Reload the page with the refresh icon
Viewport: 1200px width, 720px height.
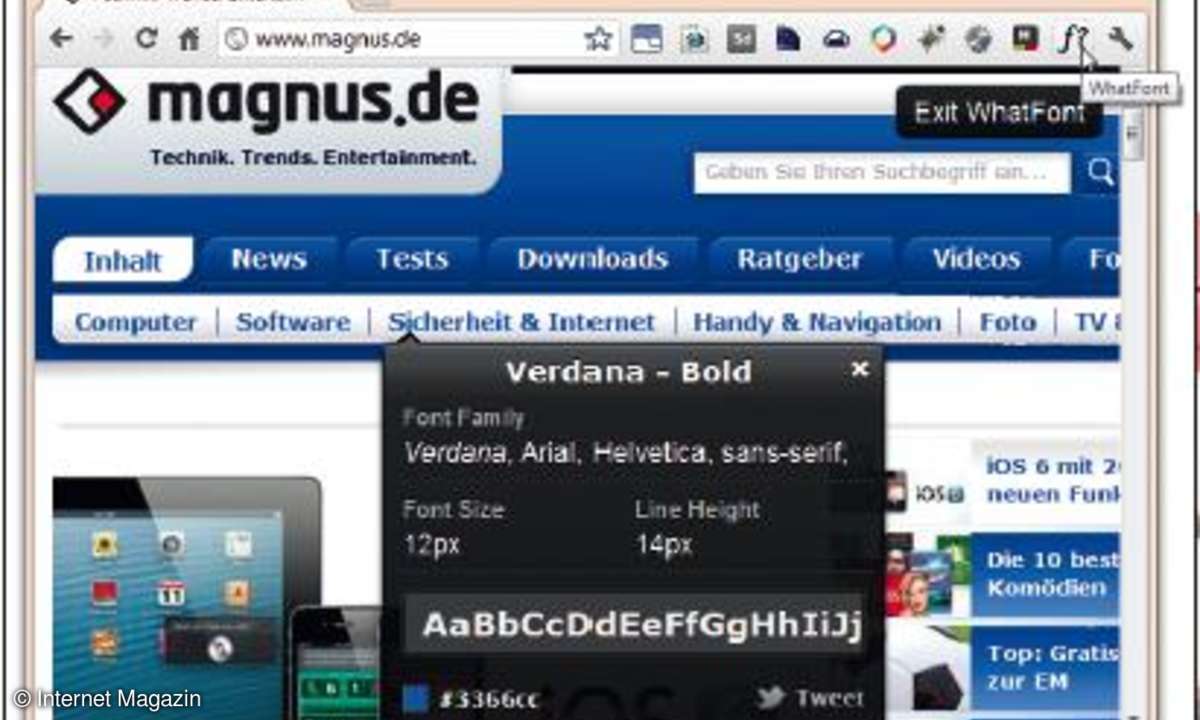tap(148, 39)
